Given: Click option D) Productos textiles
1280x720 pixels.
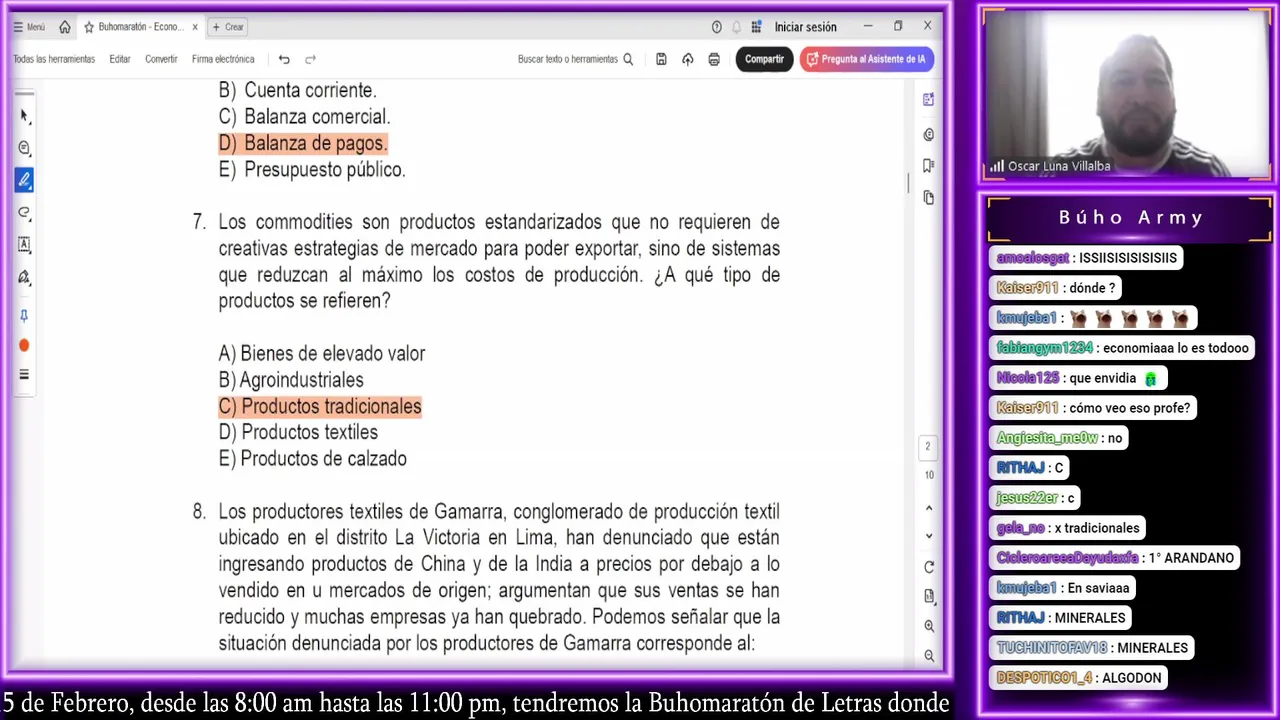Looking at the screenshot, I should pyautogui.click(x=298, y=432).
